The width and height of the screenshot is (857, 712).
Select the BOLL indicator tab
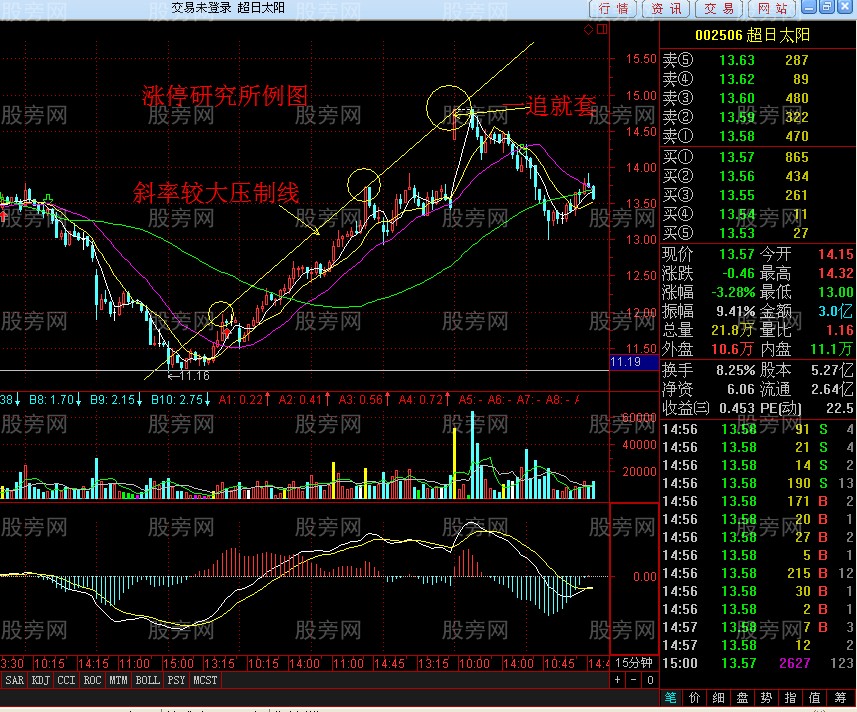coord(147,680)
